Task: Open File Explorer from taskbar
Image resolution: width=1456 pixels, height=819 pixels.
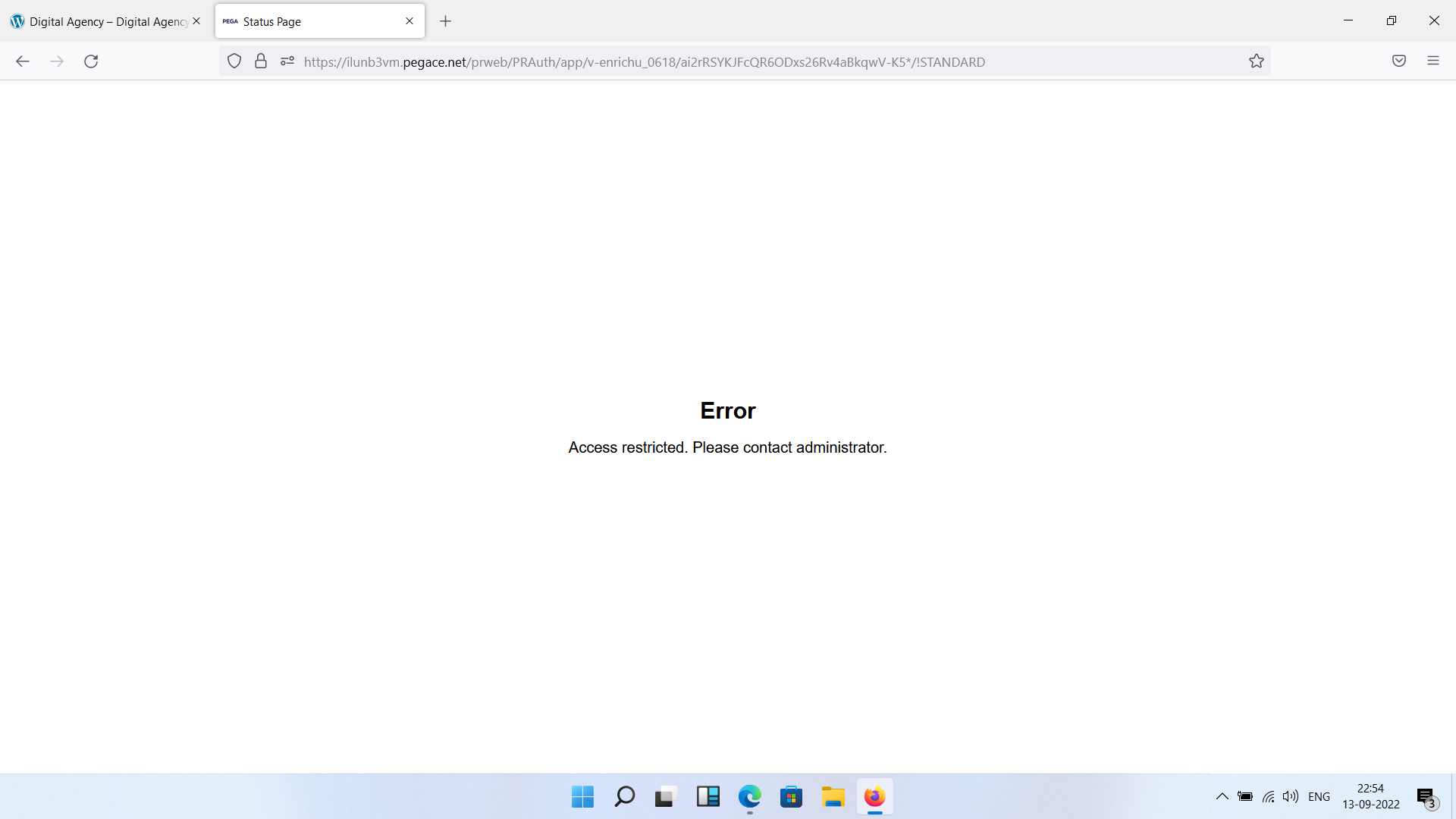Action: pos(833,797)
